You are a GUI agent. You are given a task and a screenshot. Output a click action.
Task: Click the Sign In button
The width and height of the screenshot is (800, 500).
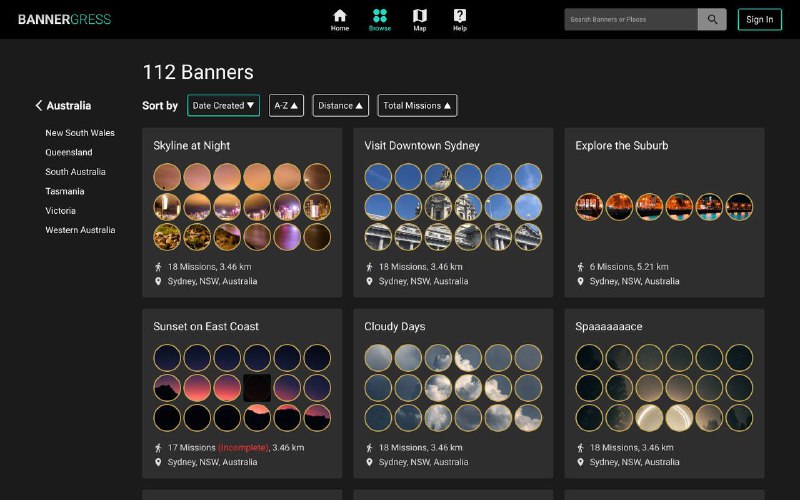(759, 19)
